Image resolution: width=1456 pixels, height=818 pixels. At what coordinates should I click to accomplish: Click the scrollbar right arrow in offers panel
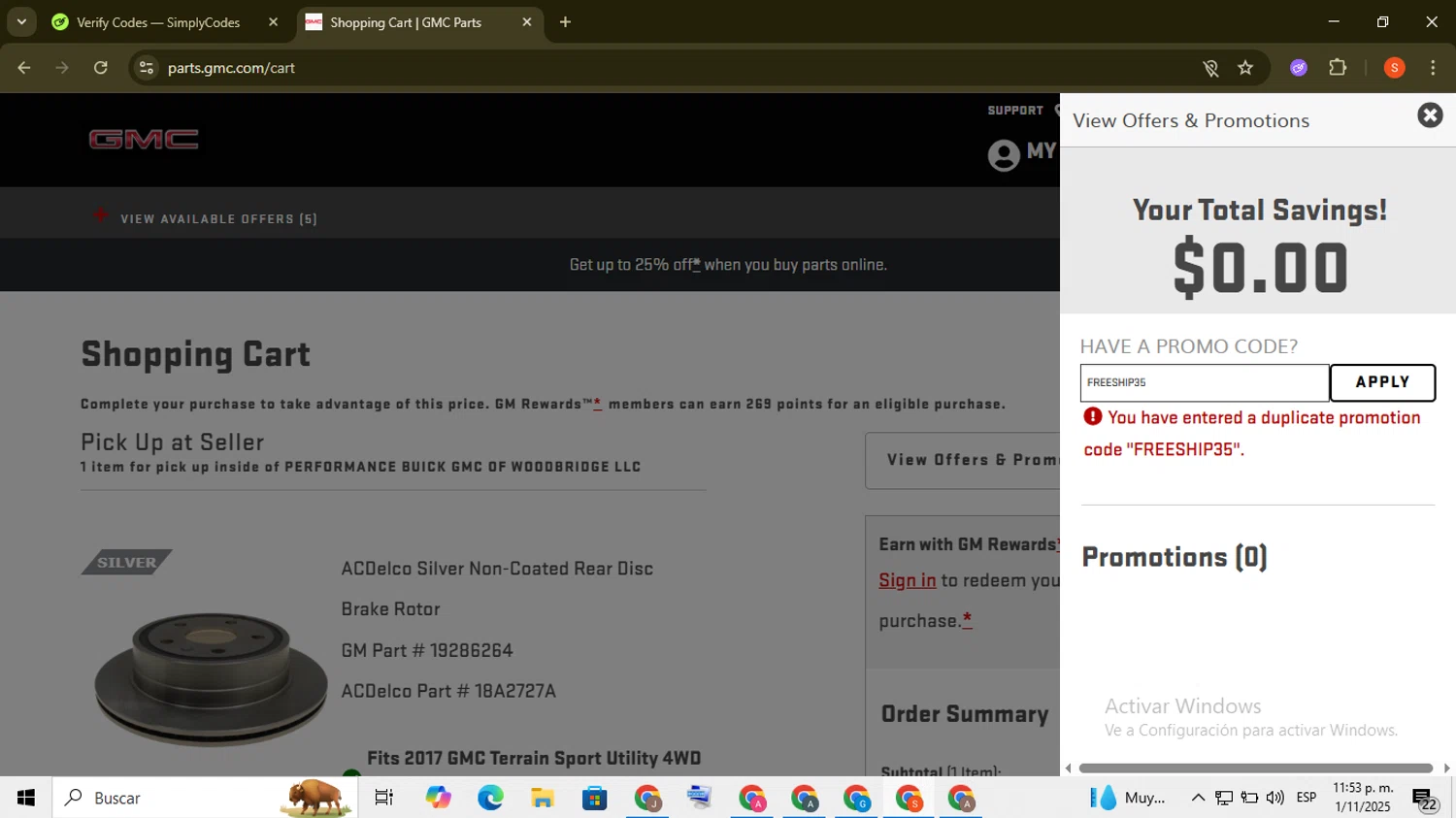click(x=1446, y=768)
